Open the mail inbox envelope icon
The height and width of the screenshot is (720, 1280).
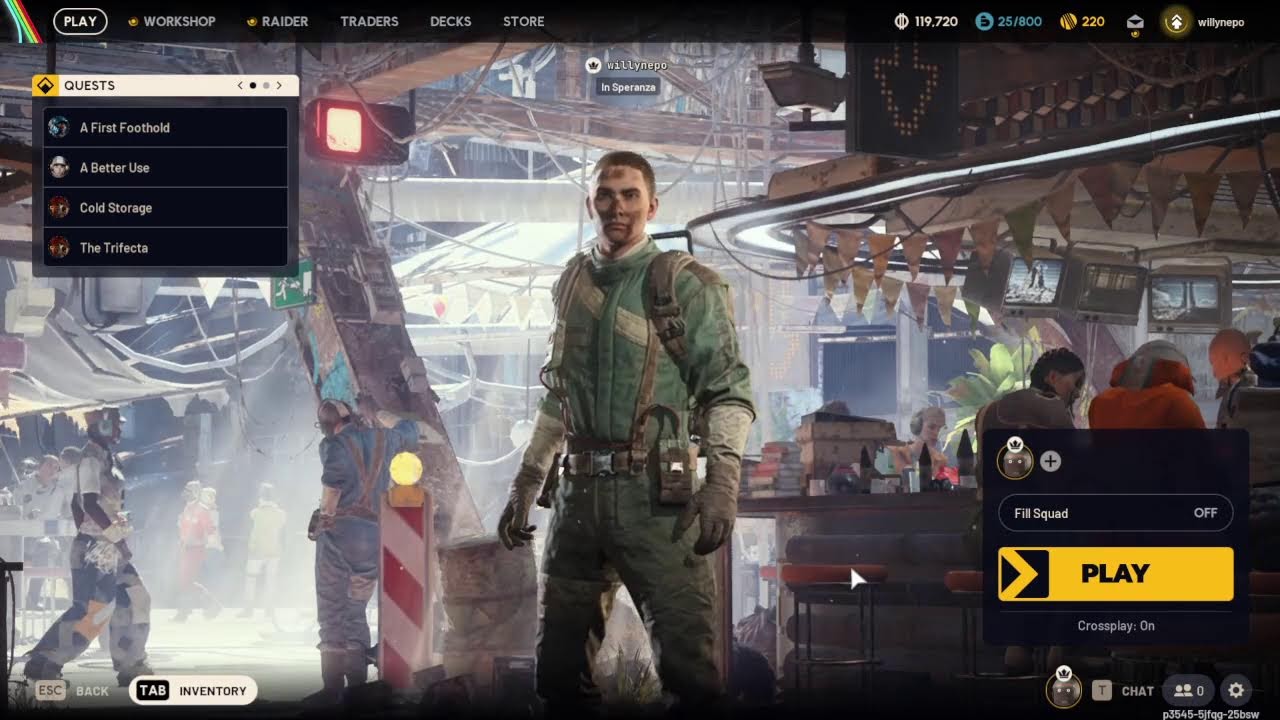tap(1135, 21)
